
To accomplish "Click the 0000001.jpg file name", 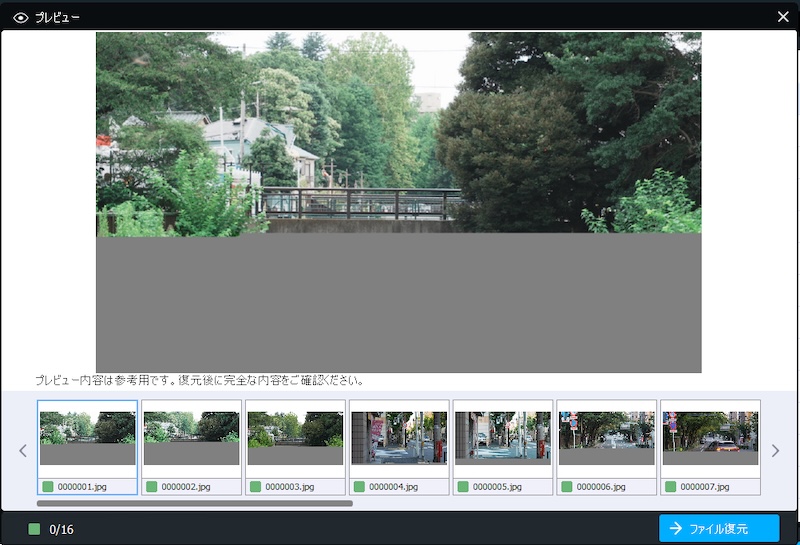I will coord(82,487).
